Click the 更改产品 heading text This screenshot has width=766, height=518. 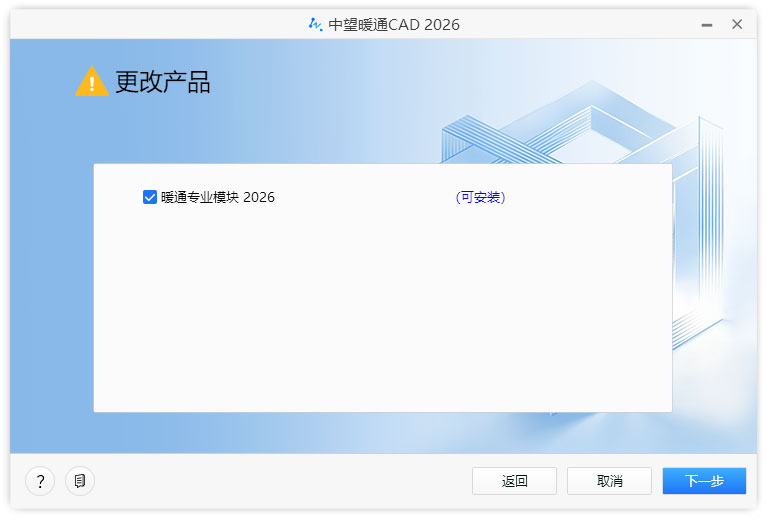163,82
